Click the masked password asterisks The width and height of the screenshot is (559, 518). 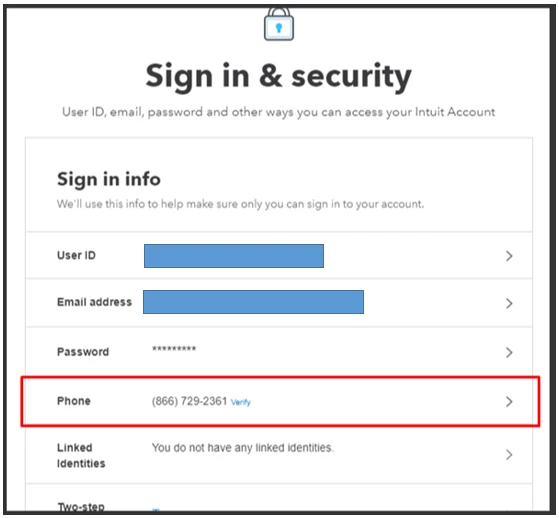pyautogui.click(x=174, y=348)
